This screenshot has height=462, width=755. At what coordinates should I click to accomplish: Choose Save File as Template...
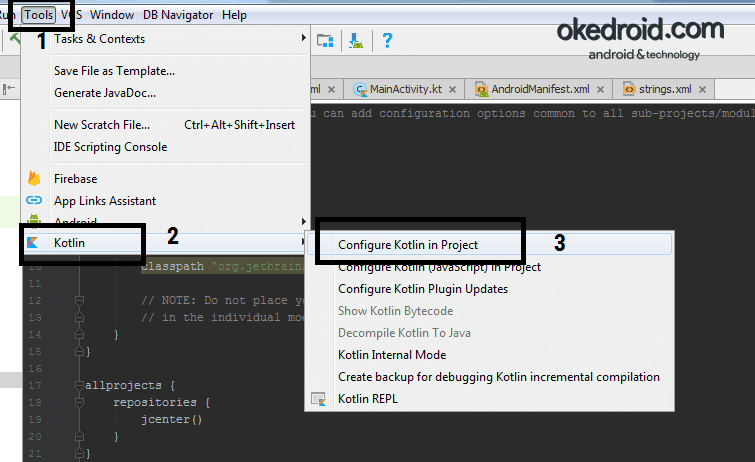click(x=166, y=71)
